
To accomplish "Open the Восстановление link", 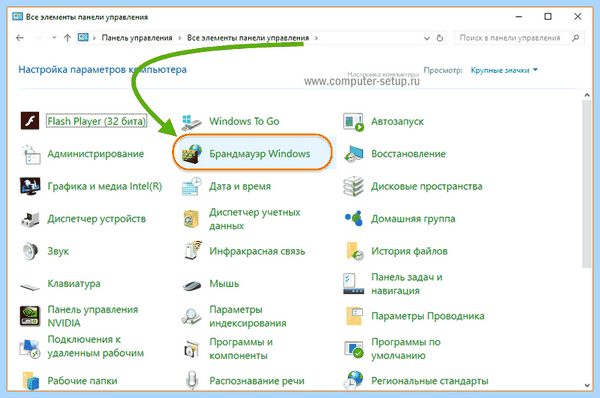I will tap(408, 154).
